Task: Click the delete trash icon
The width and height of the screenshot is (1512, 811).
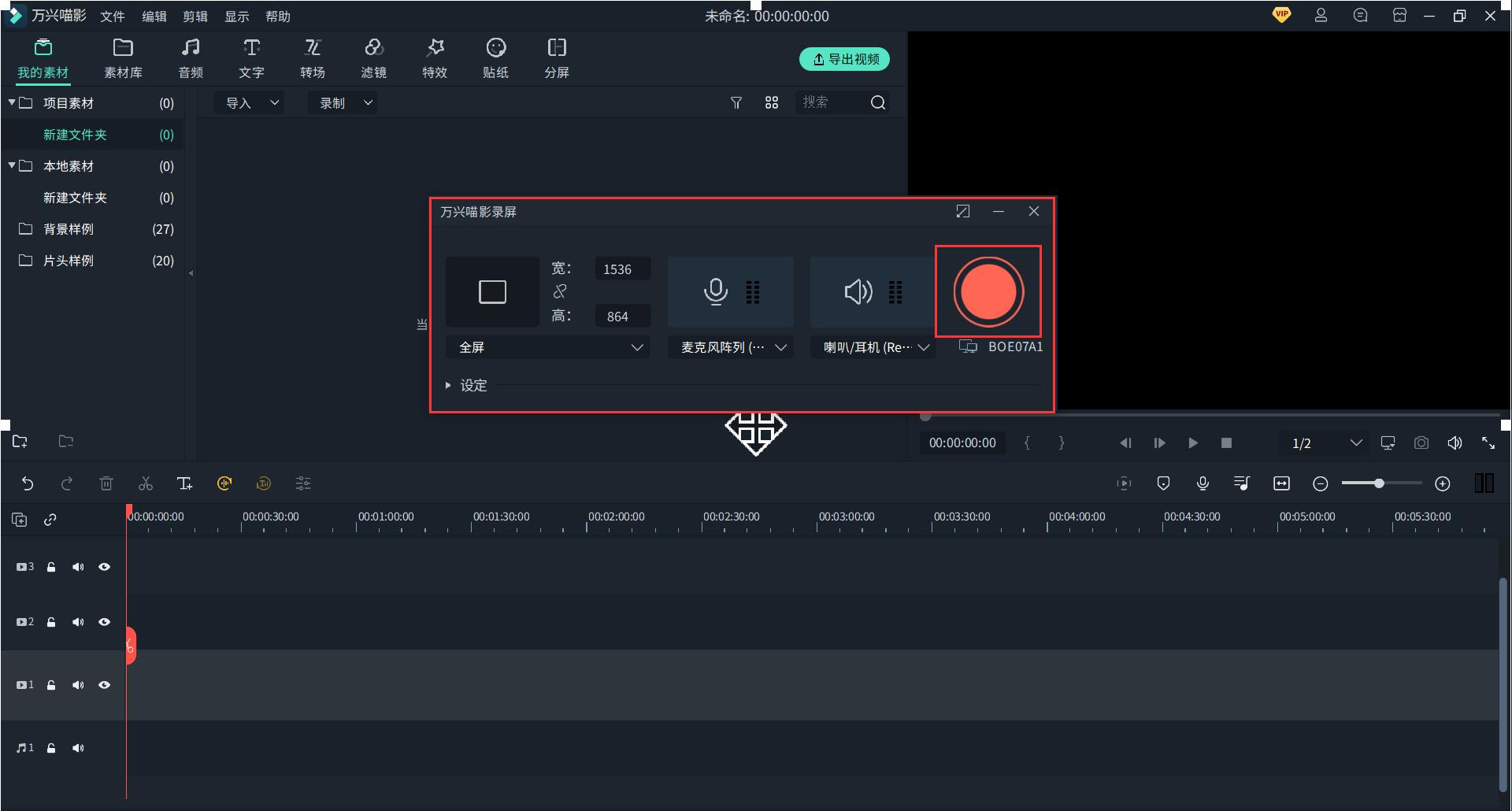Action: click(106, 483)
